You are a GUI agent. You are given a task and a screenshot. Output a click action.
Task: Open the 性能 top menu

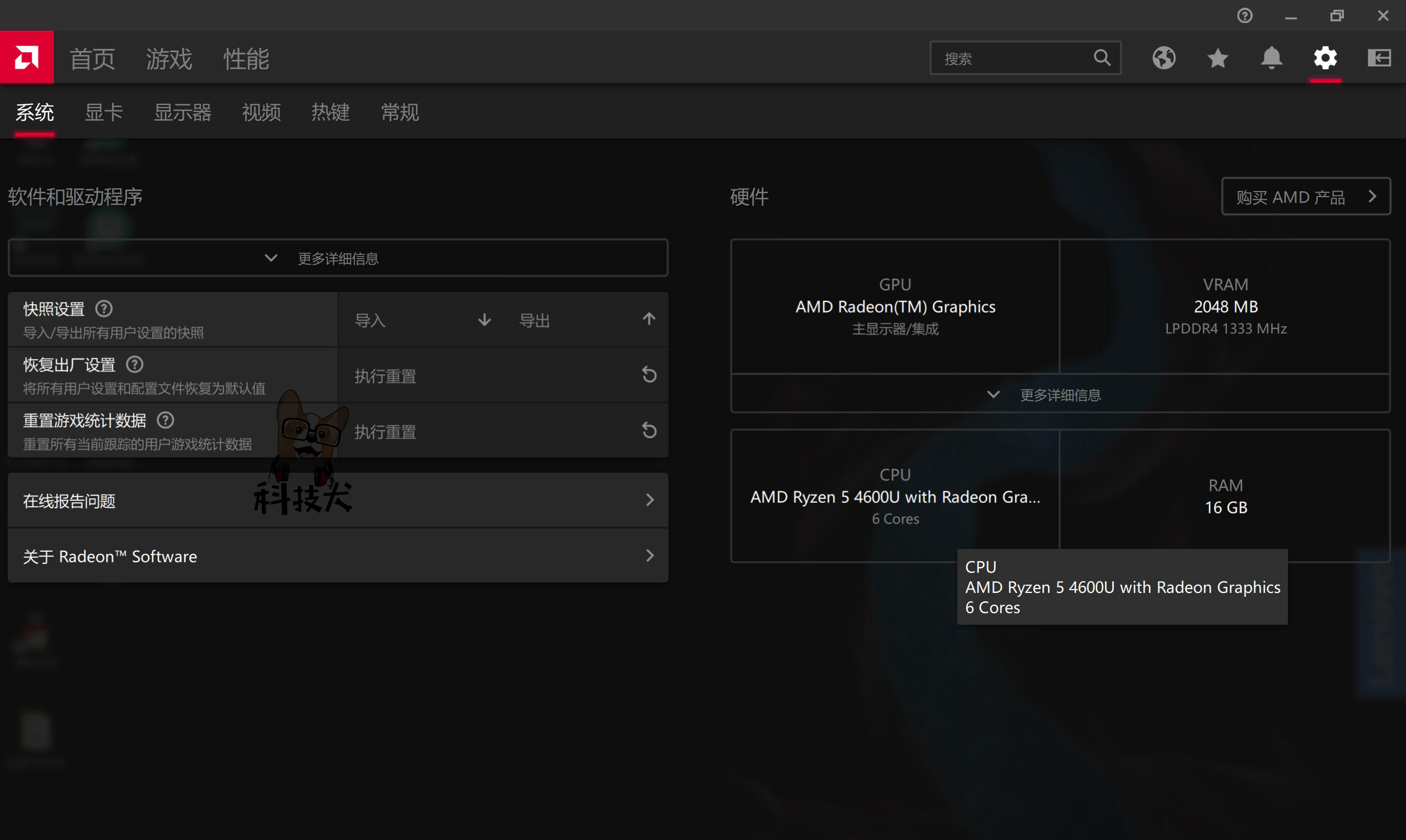[x=246, y=59]
